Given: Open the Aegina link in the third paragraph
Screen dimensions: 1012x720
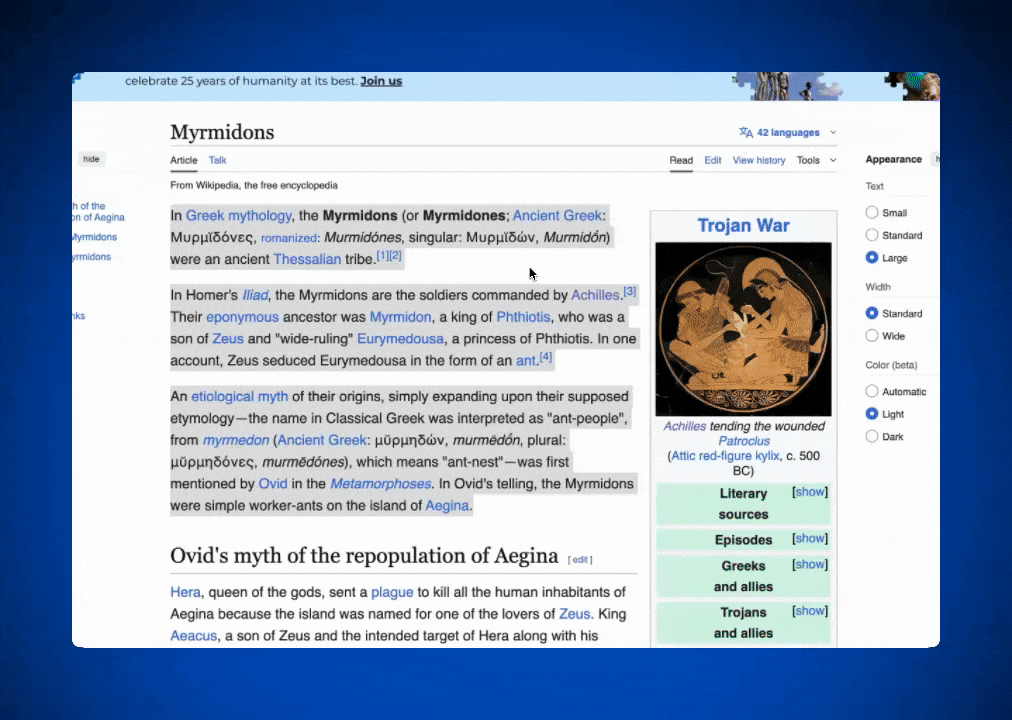Looking at the screenshot, I should pos(447,505).
